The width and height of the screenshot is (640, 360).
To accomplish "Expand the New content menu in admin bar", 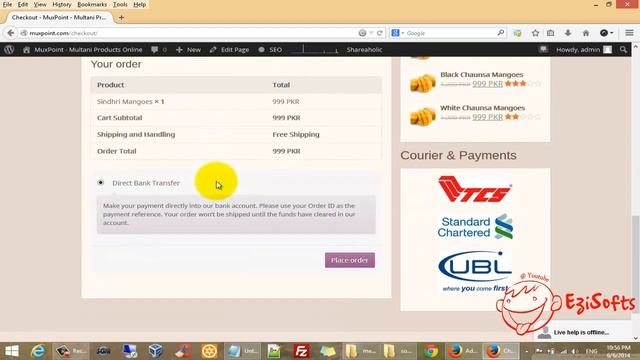I will [x=188, y=49].
